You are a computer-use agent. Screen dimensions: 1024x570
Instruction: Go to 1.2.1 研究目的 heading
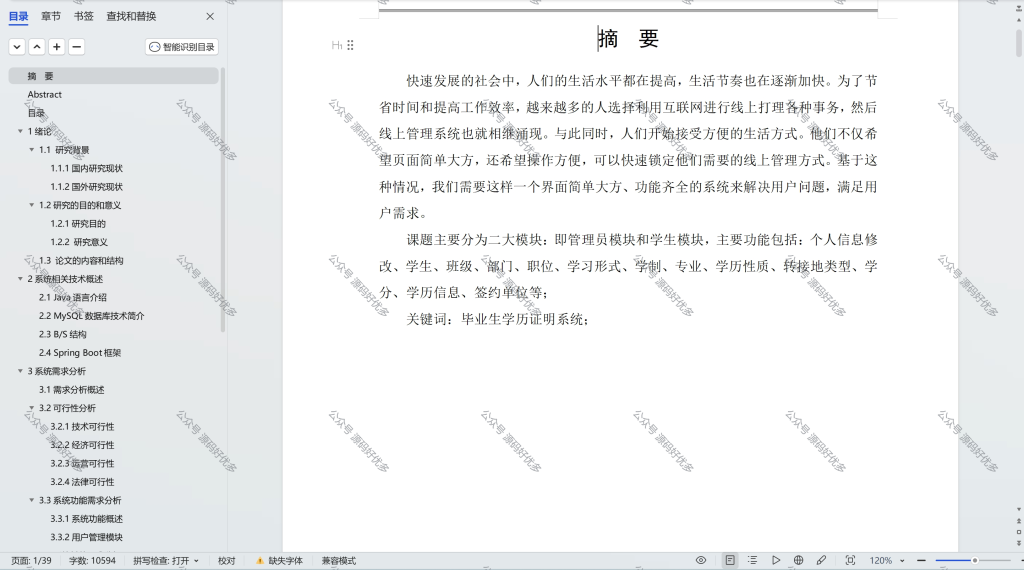pos(78,223)
